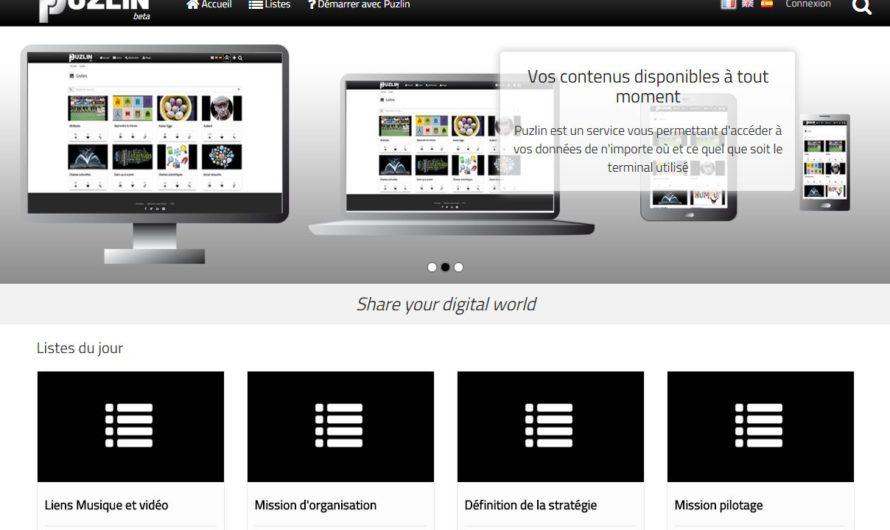Open the Définition de la stratégie list thumbnail

[x=551, y=427]
